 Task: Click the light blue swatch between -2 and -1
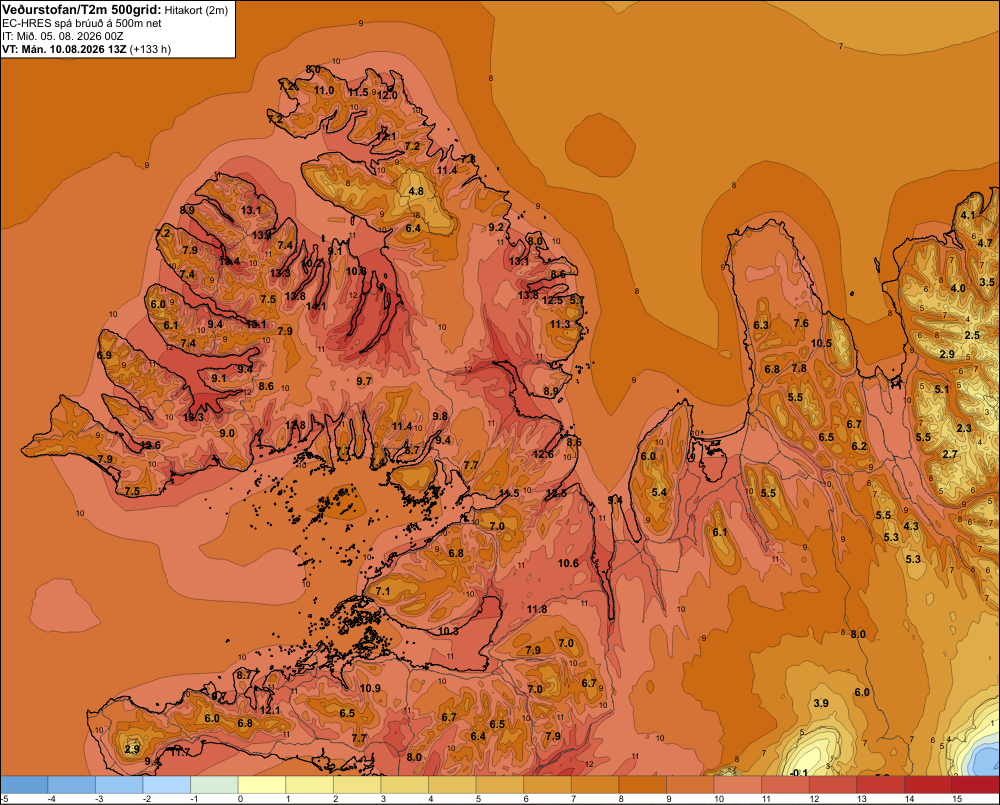[x=166, y=785]
